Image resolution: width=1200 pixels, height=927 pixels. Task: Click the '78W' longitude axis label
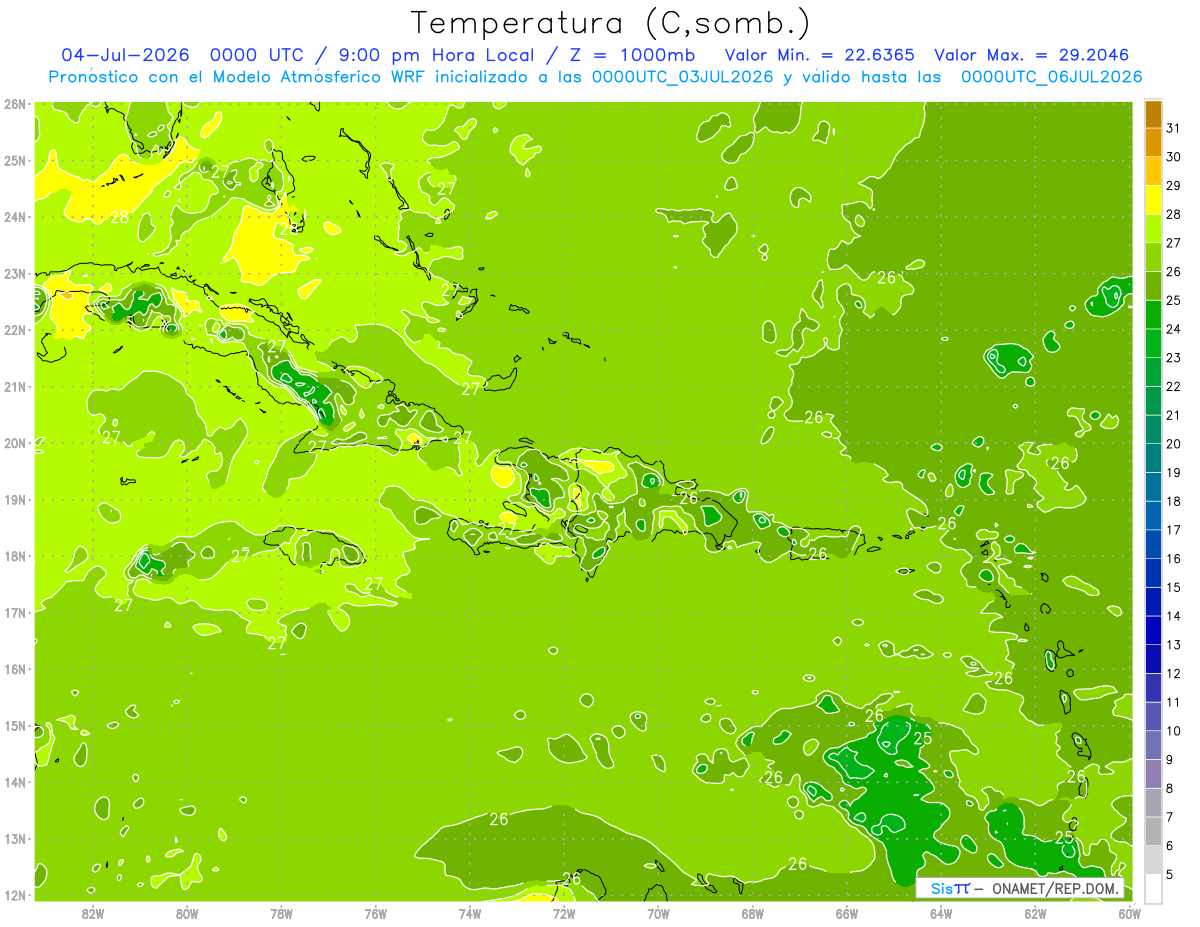tap(281, 913)
